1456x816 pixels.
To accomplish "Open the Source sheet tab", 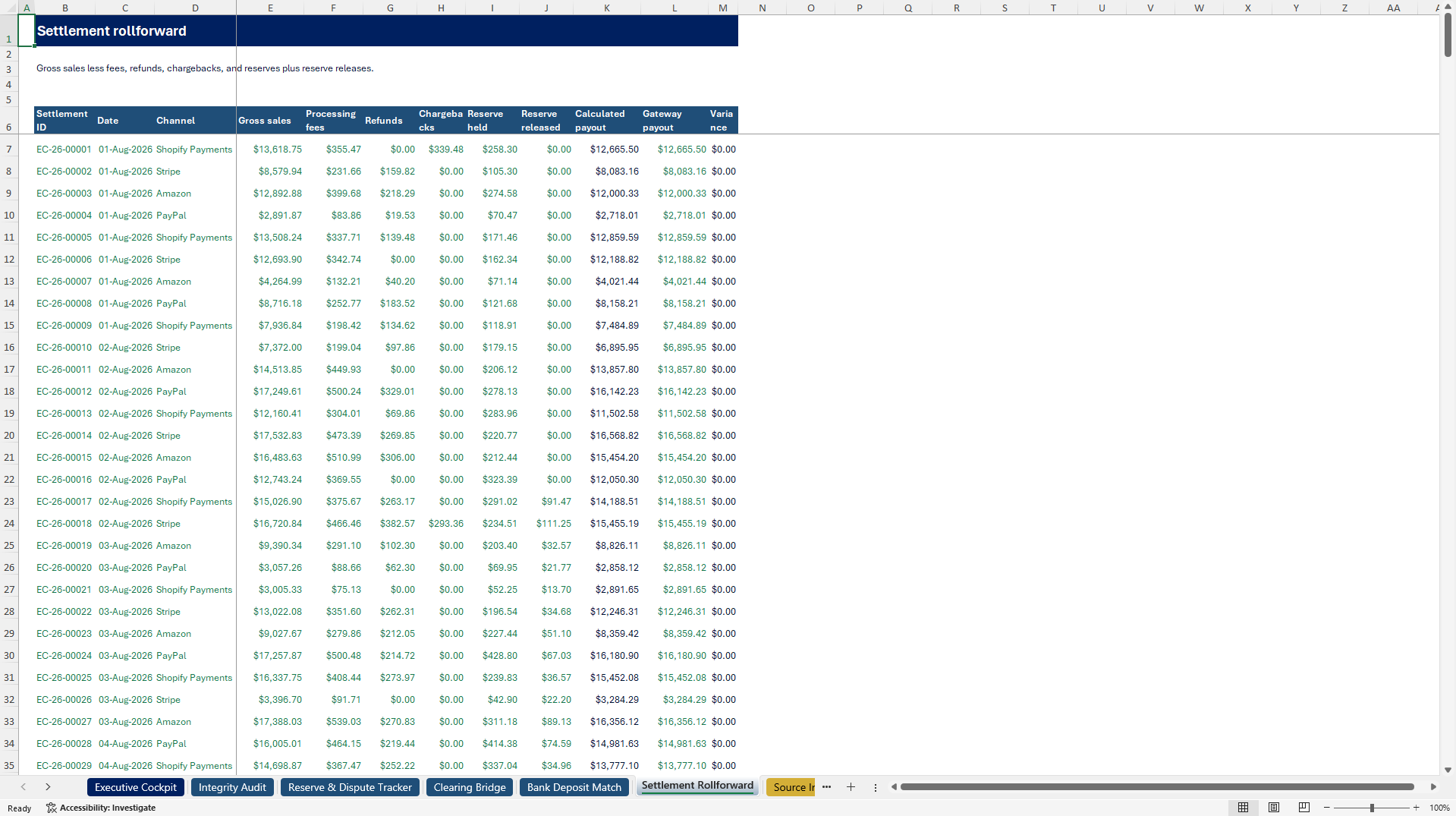I will [790, 787].
